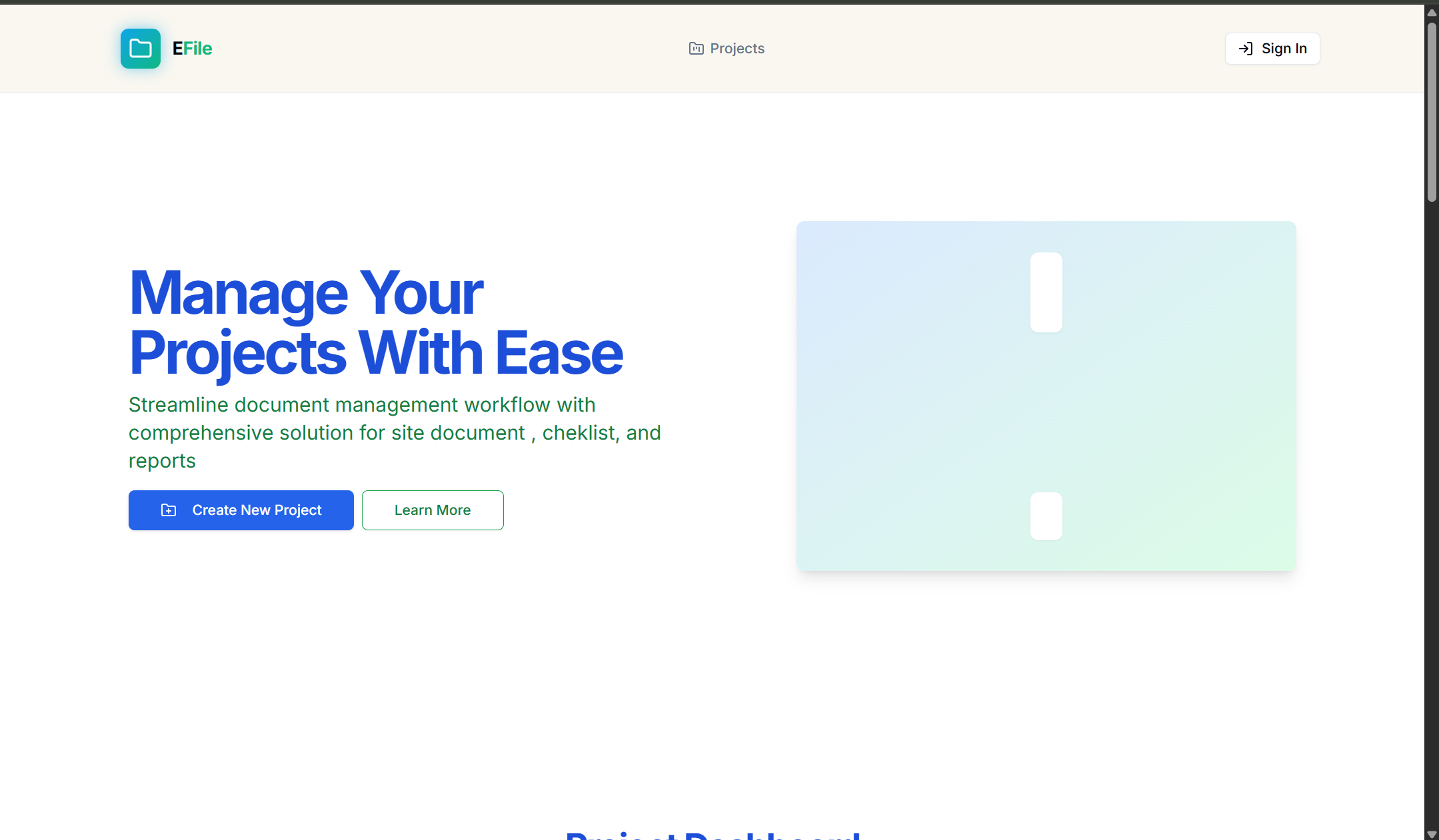Screen dimensions: 1439x840
Task: Click the Projects folder icon in navbar
Action: click(696, 49)
